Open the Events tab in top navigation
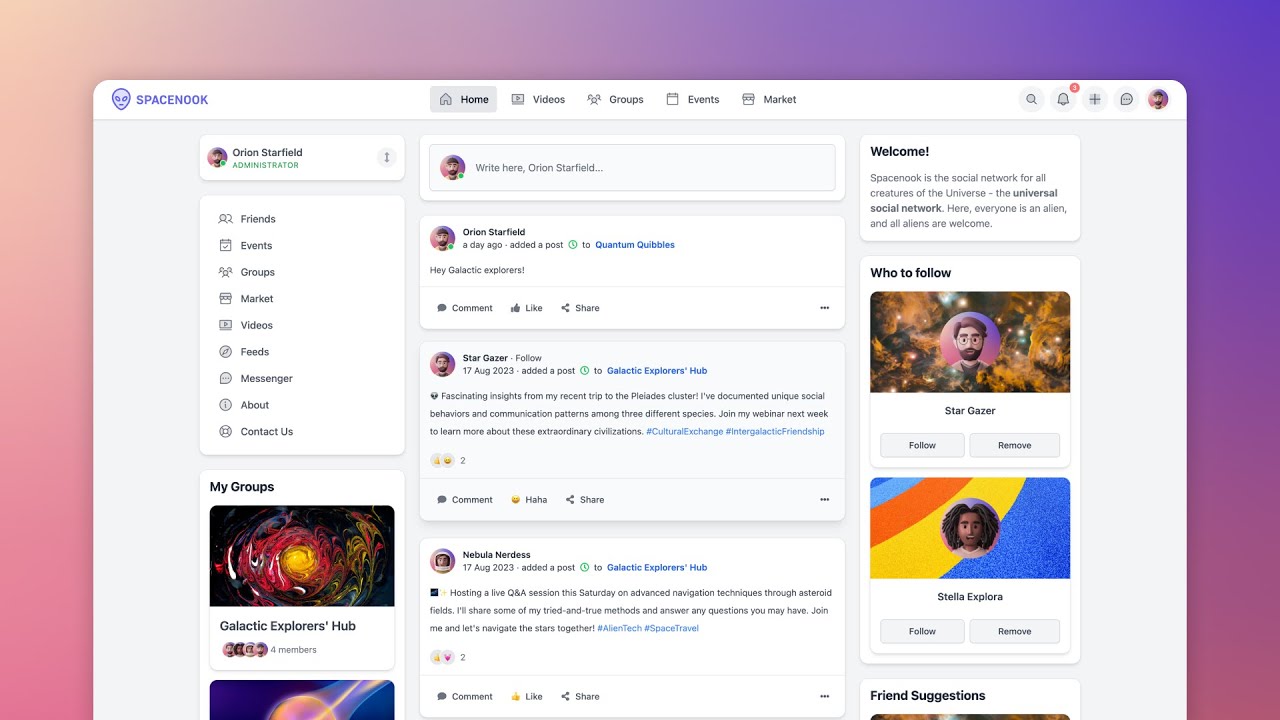Screen dimensions: 1280x720 click(693, 99)
